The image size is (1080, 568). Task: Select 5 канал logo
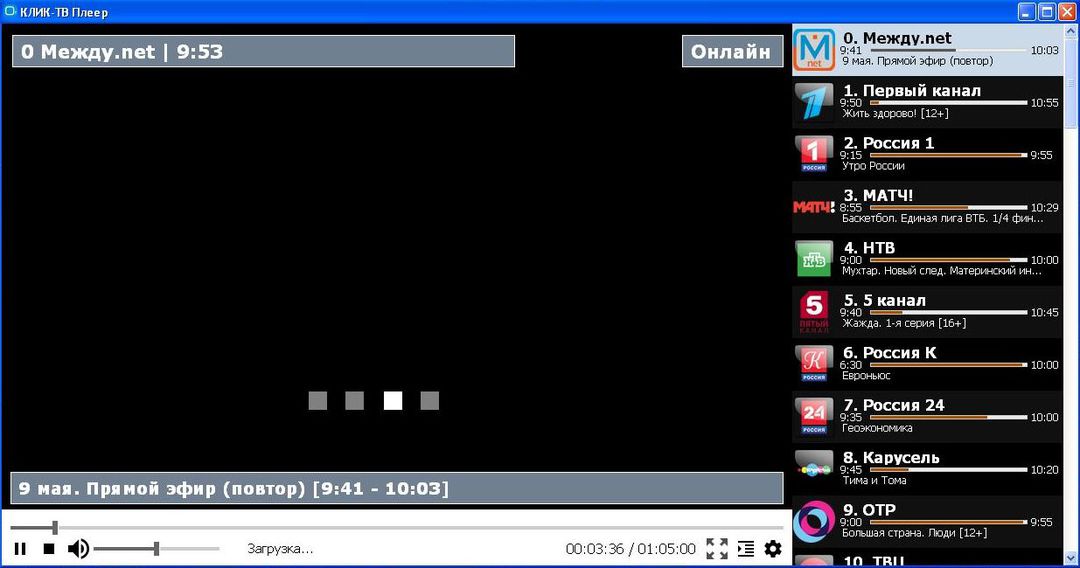pos(813,312)
